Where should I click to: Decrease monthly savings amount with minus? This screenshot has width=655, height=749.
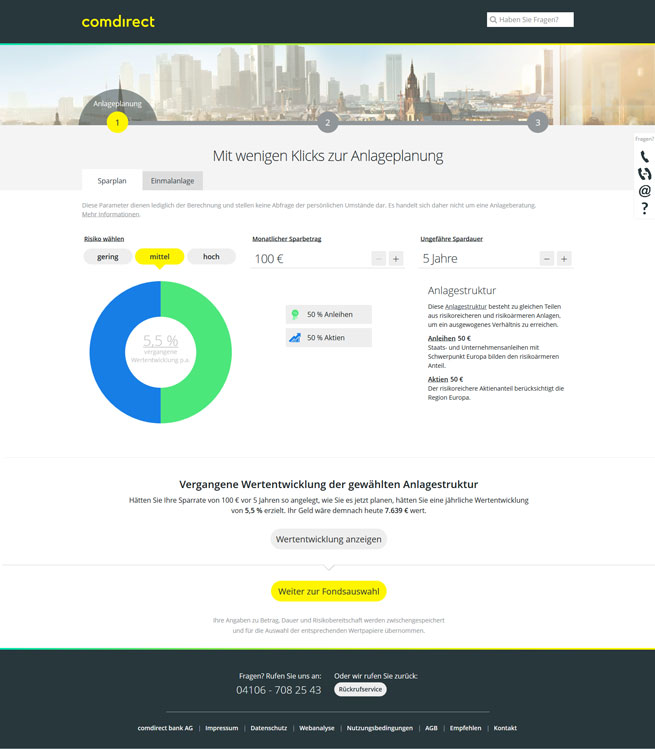378,259
